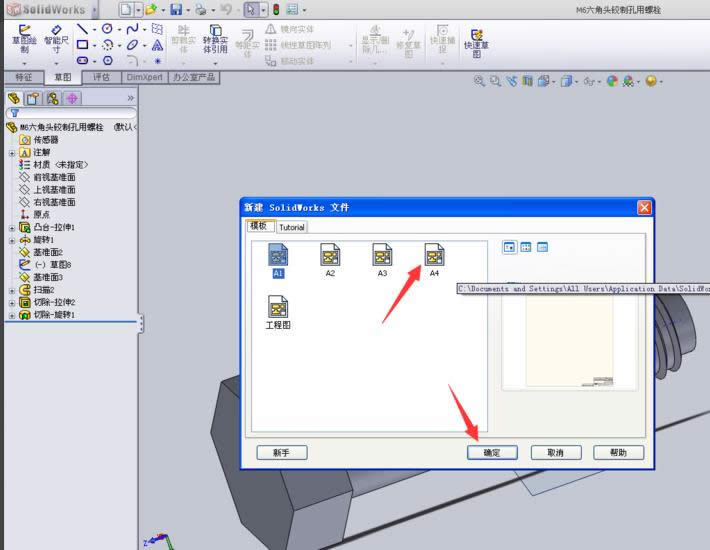
Task: Click the Zoom to fit icon
Action: (x=479, y=81)
